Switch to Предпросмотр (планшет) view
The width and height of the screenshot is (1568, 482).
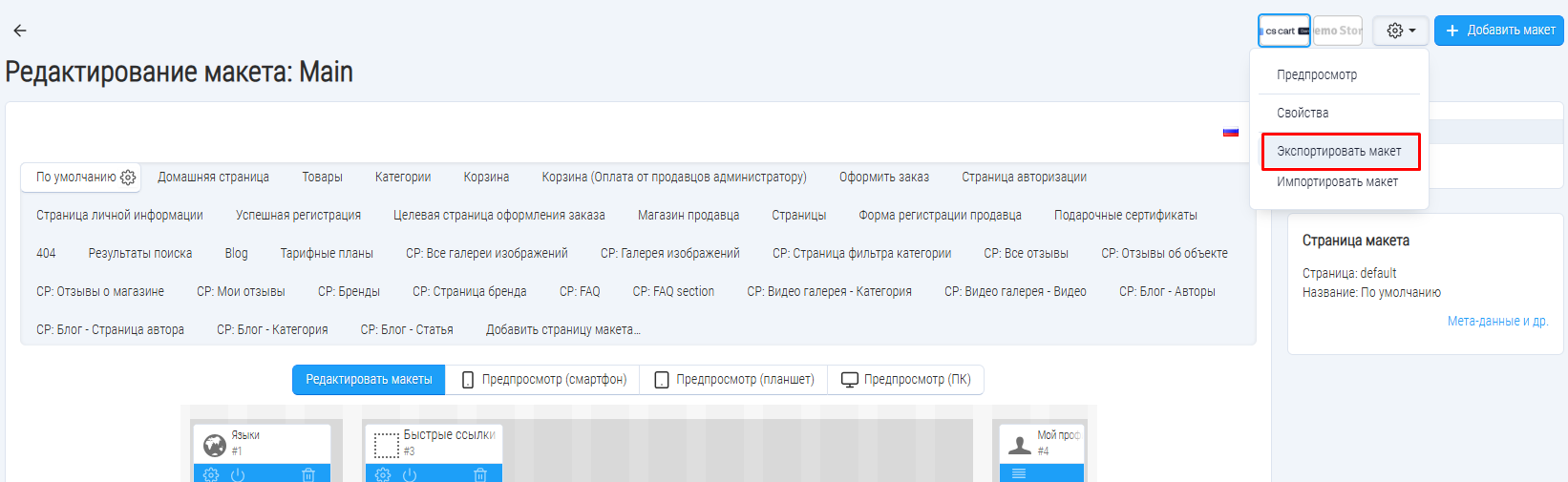(x=733, y=379)
